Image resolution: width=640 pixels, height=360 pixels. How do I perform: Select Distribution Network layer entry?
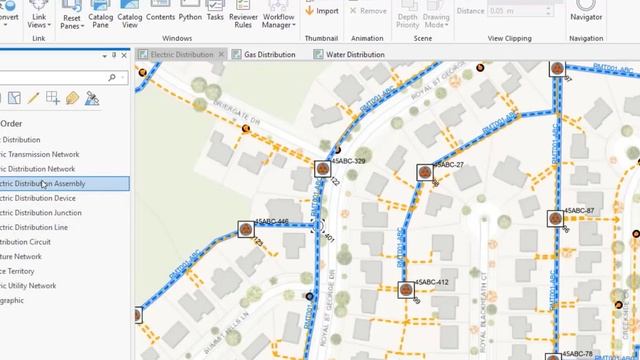(37, 169)
